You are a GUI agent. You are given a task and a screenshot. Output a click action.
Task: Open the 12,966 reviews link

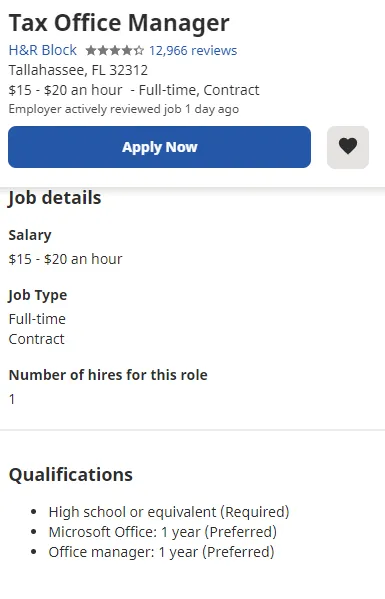193,50
